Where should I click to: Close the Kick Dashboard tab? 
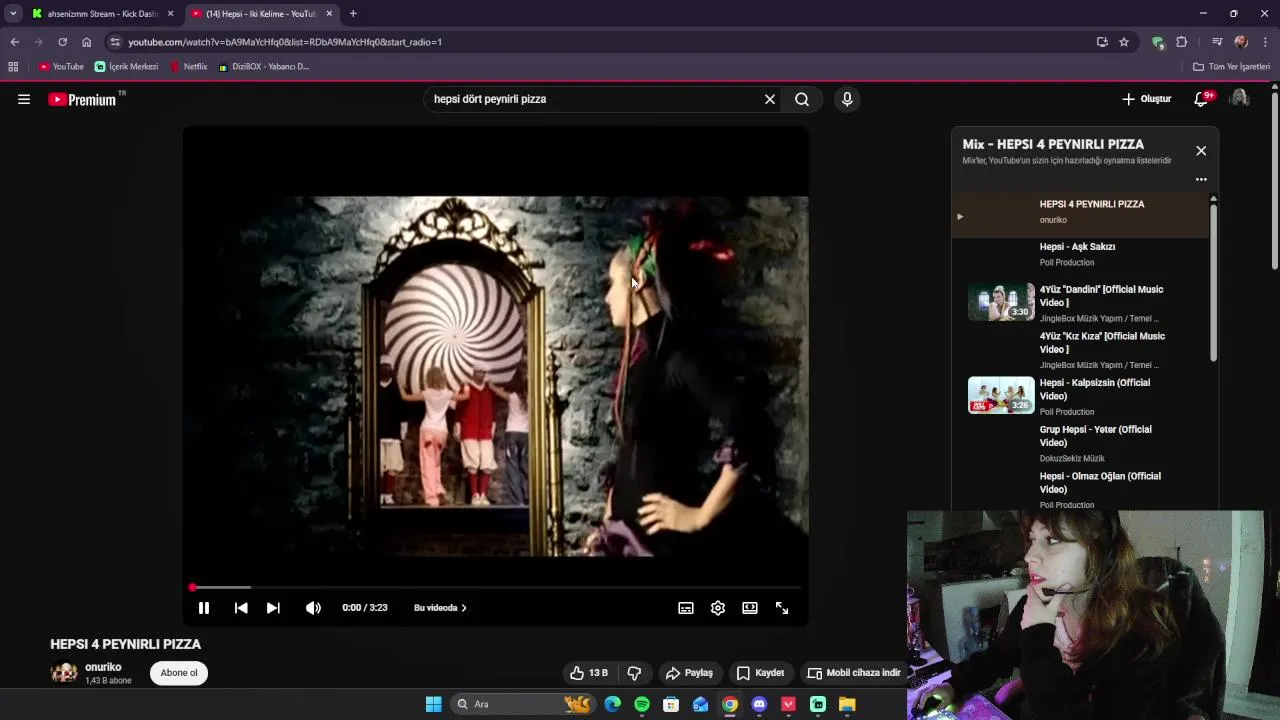click(171, 14)
